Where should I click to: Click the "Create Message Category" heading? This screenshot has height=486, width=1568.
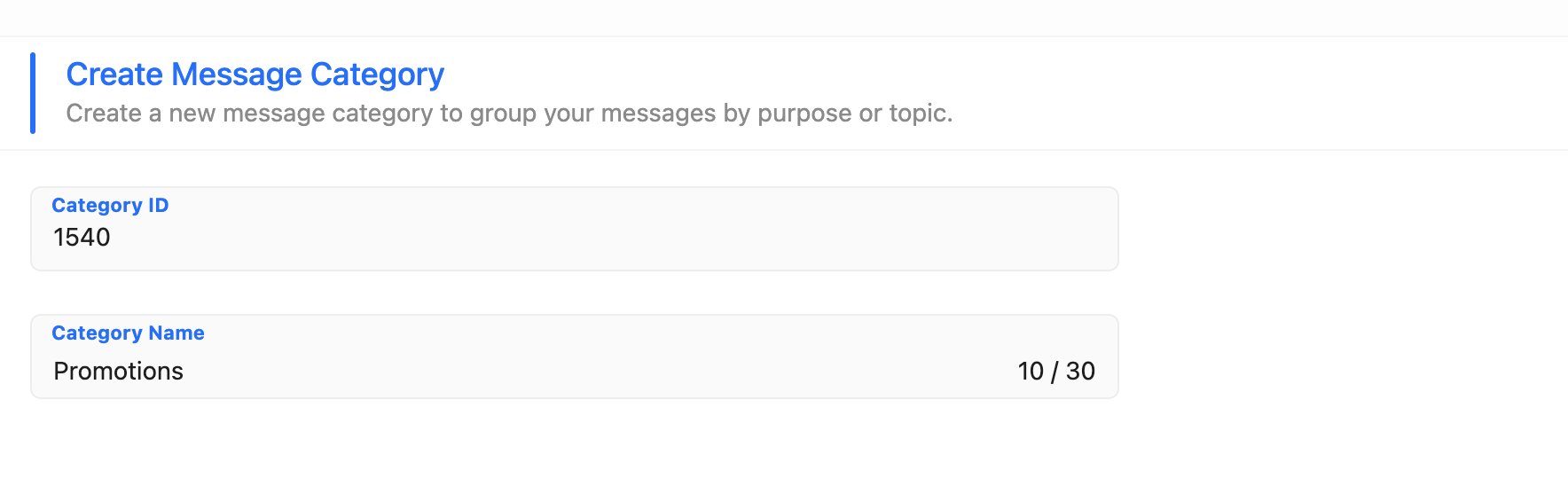(x=255, y=74)
